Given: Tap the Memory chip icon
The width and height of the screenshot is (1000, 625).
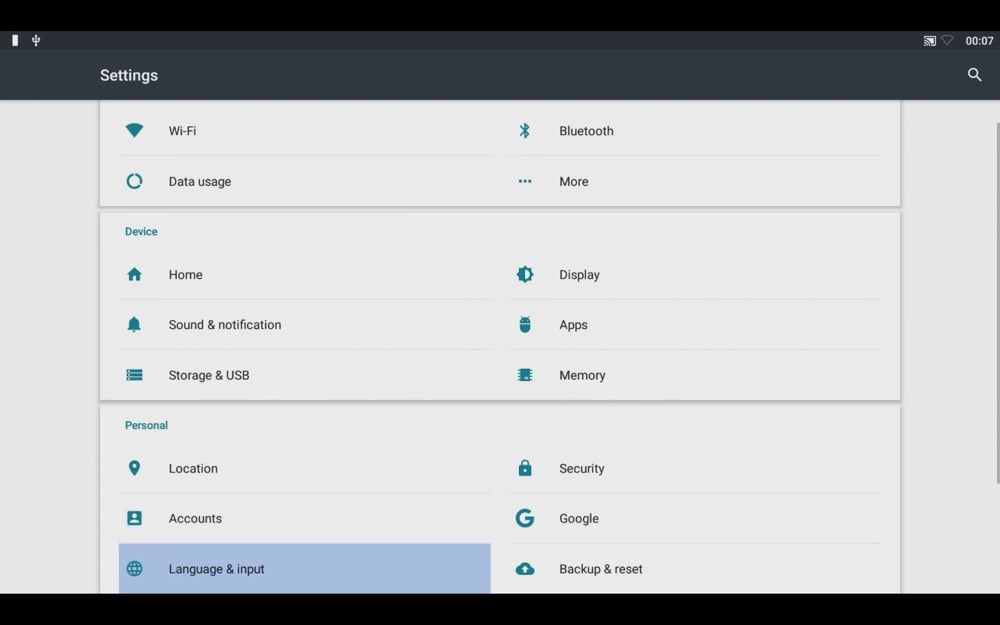Looking at the screenshot, I should point(524,375).
